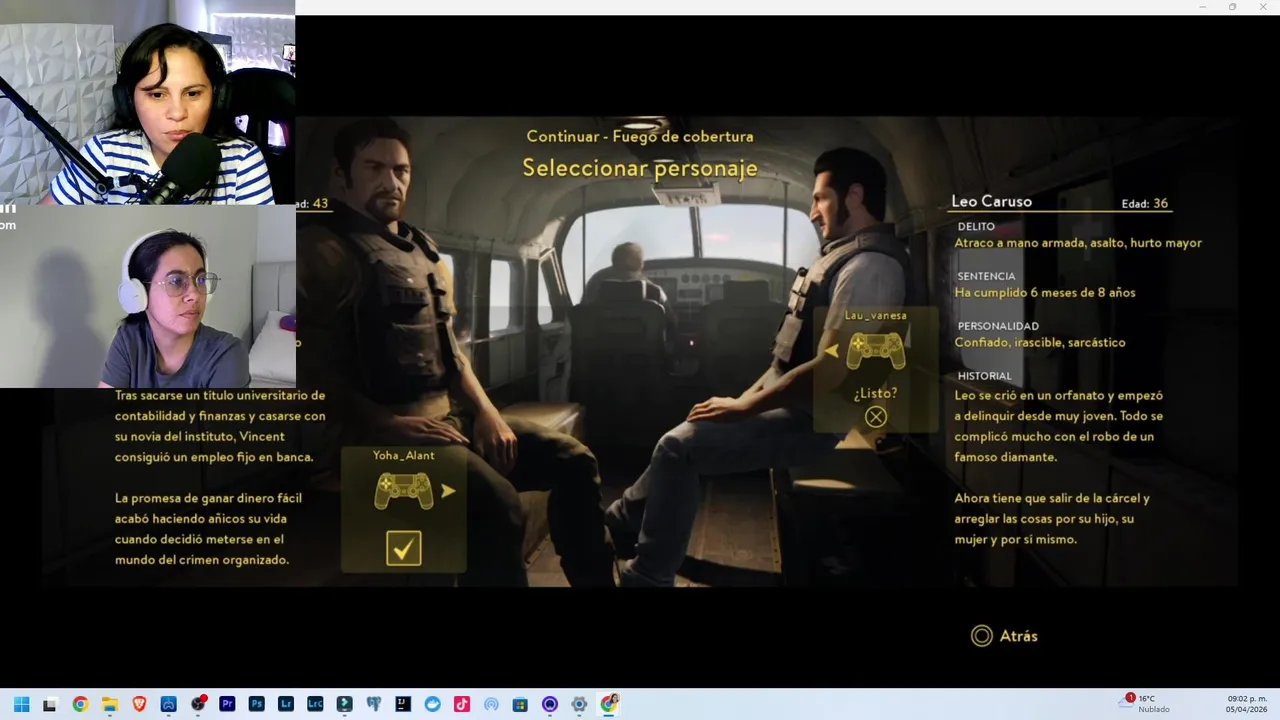1280x720 pixels.
Task: Open the blue controller app in taskbar
Action: pyautogui.click(x=168, y=704)
